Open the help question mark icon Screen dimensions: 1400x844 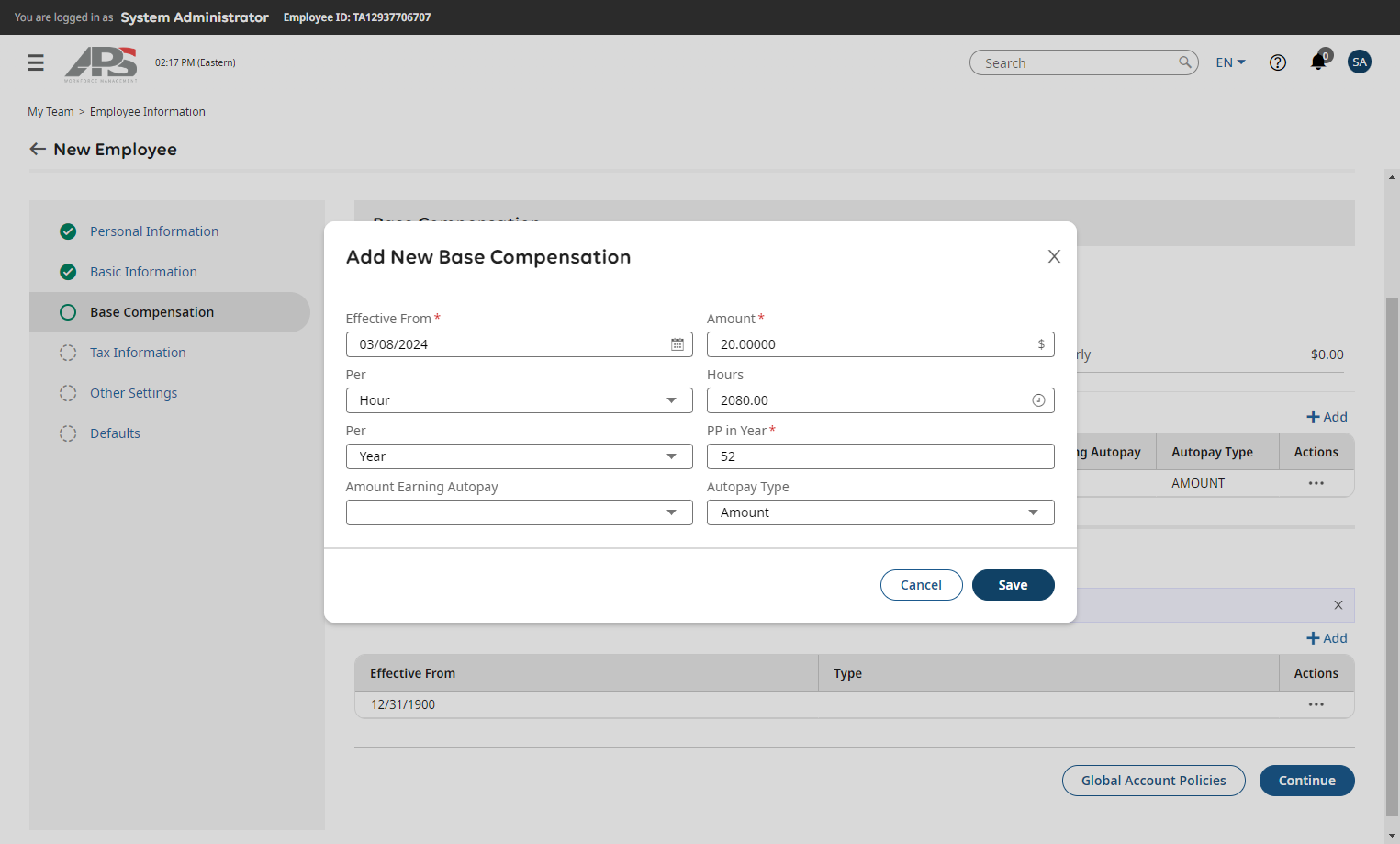1278,62
